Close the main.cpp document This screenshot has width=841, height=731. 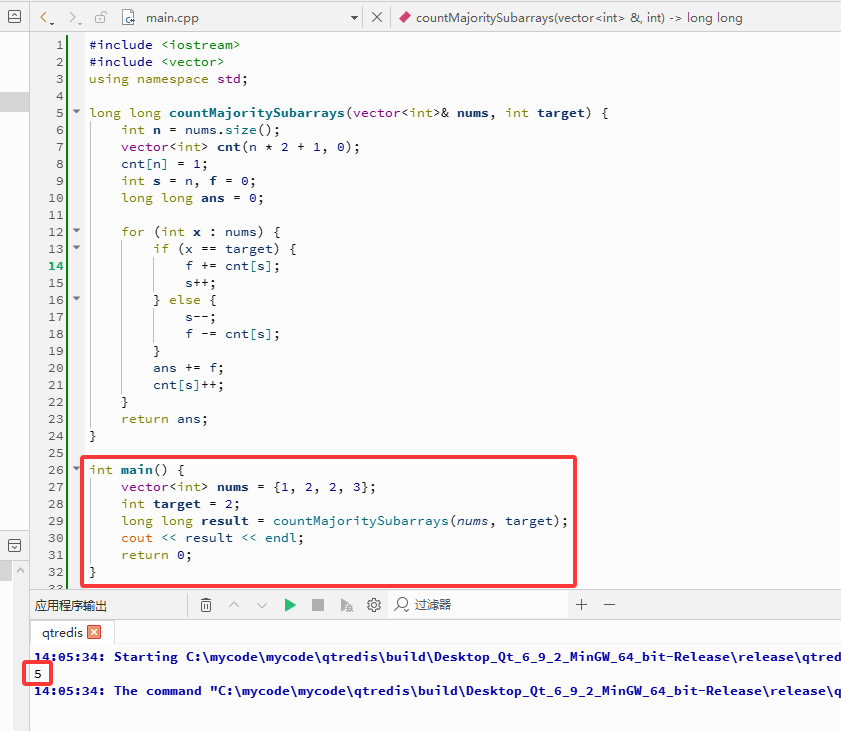377,17
